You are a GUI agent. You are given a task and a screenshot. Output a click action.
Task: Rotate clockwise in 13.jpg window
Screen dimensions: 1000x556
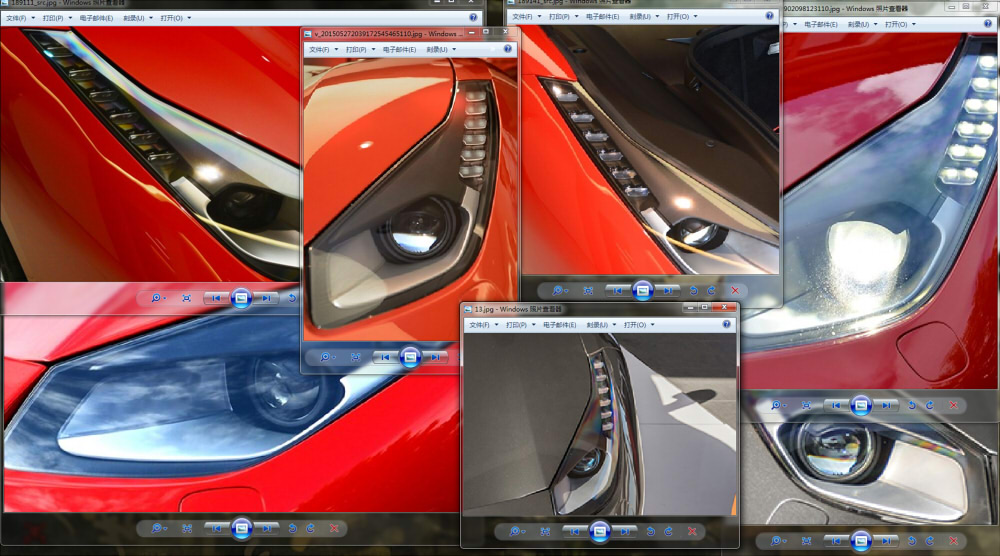[668, 531]
